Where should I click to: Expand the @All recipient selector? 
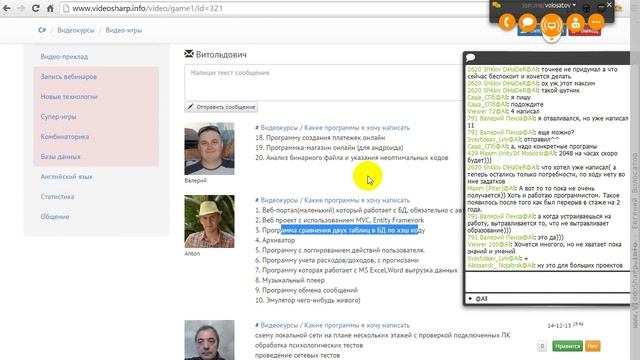tap(478, 299)
